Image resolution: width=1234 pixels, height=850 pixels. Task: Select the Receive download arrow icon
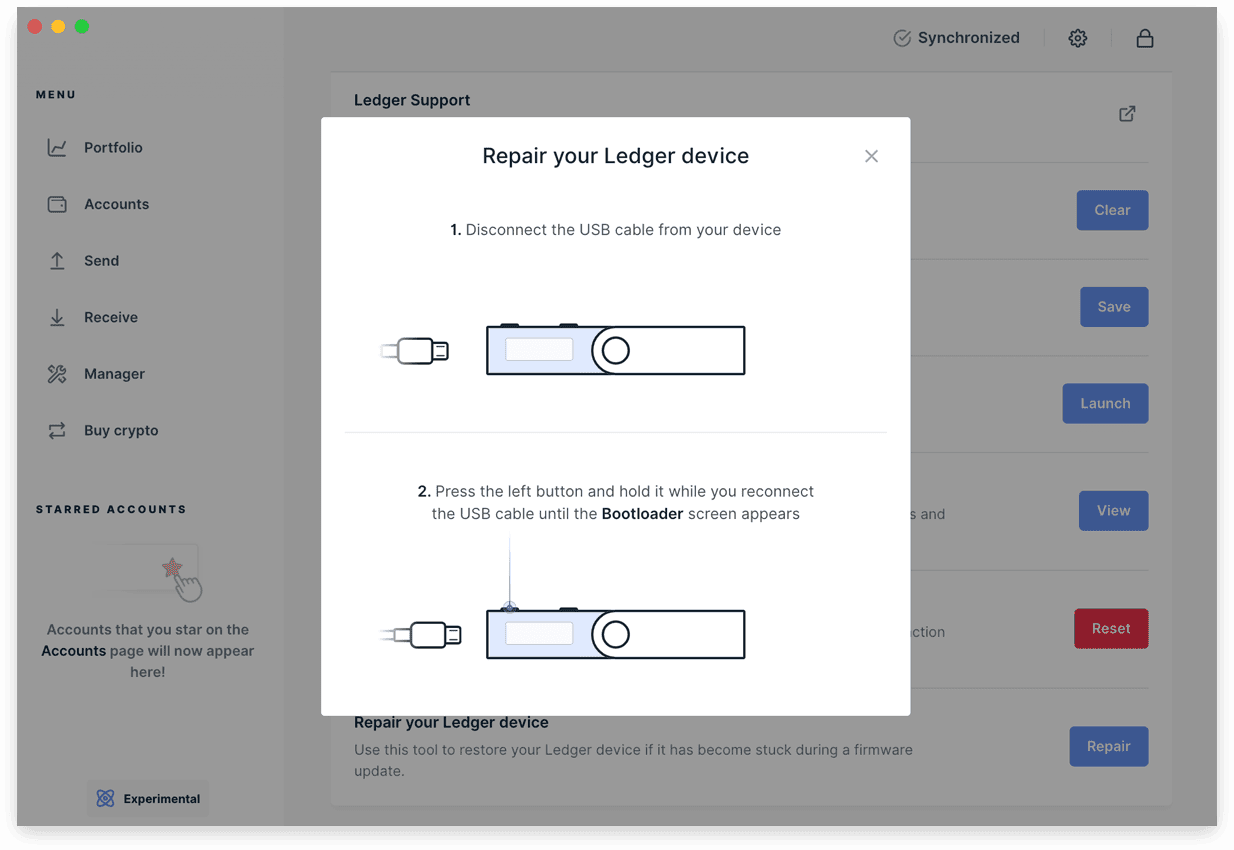pos(57,318)
